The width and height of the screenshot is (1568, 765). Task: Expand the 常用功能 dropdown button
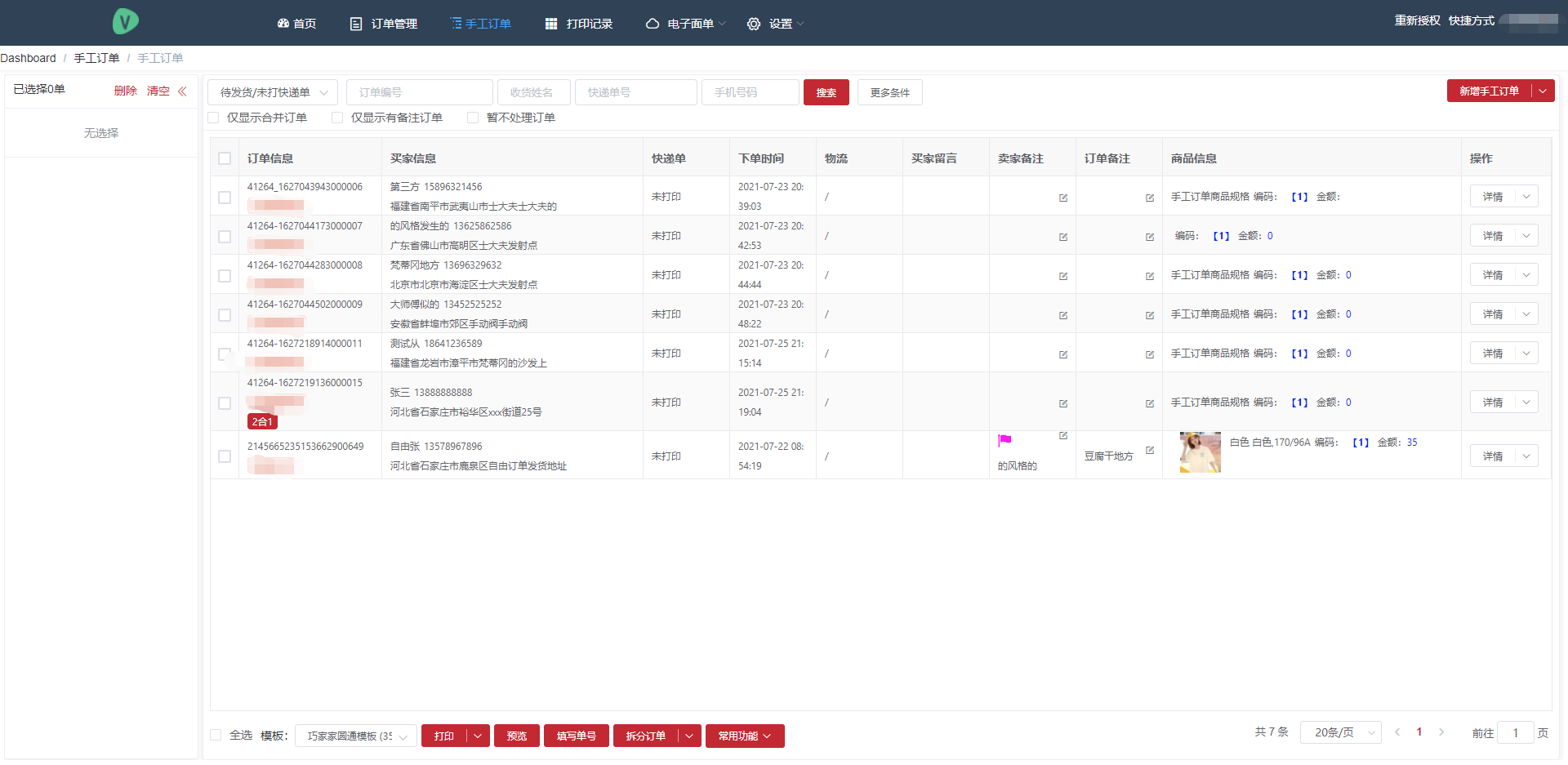(x=744, y=736)
